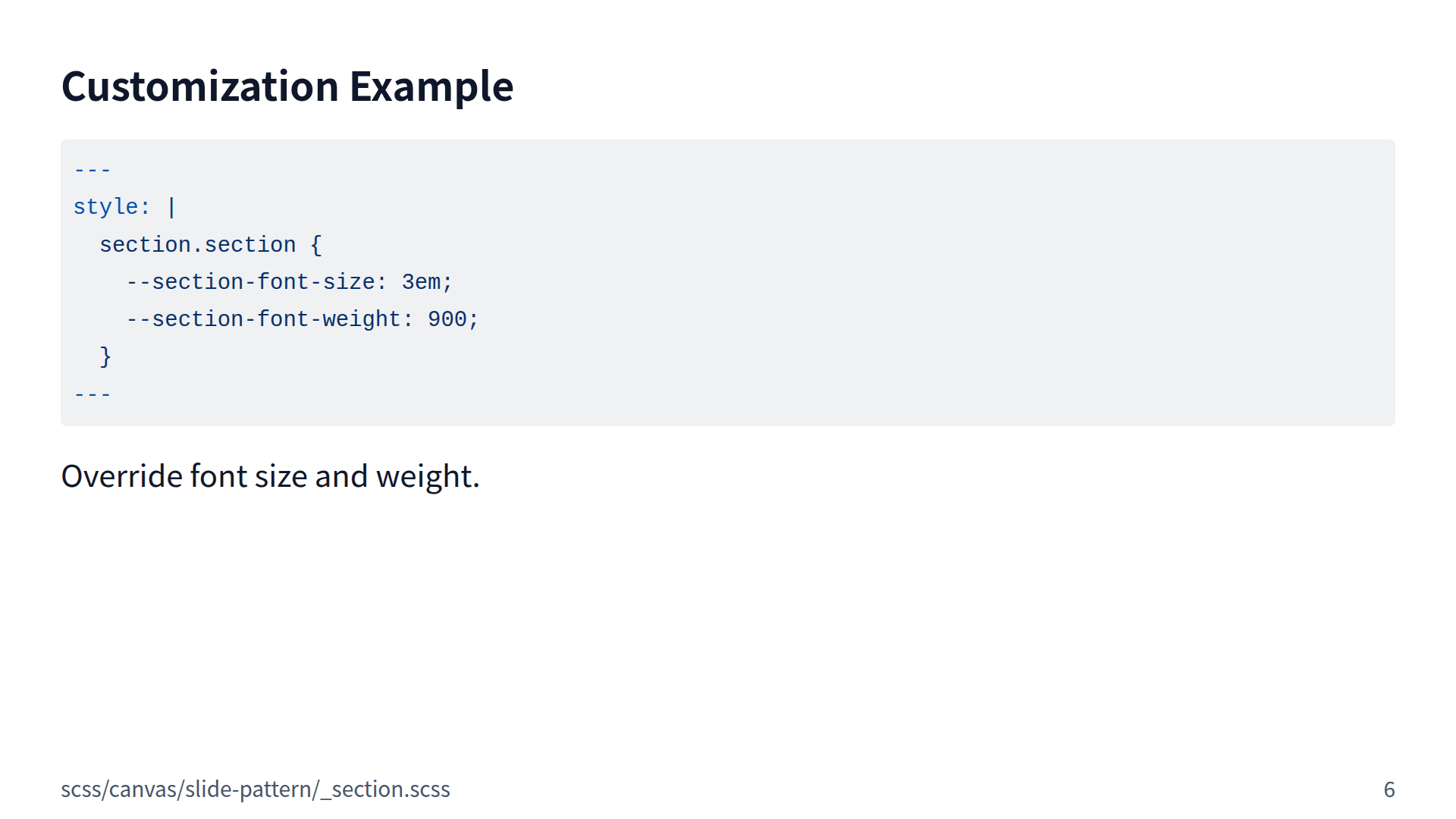Click the 'section.section' selector text

point(197,245)
